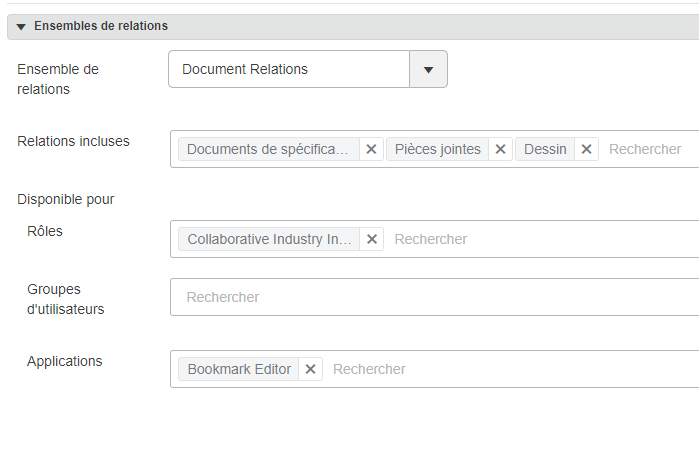Select the Bookmark Editor chip label

pos(239,369)
